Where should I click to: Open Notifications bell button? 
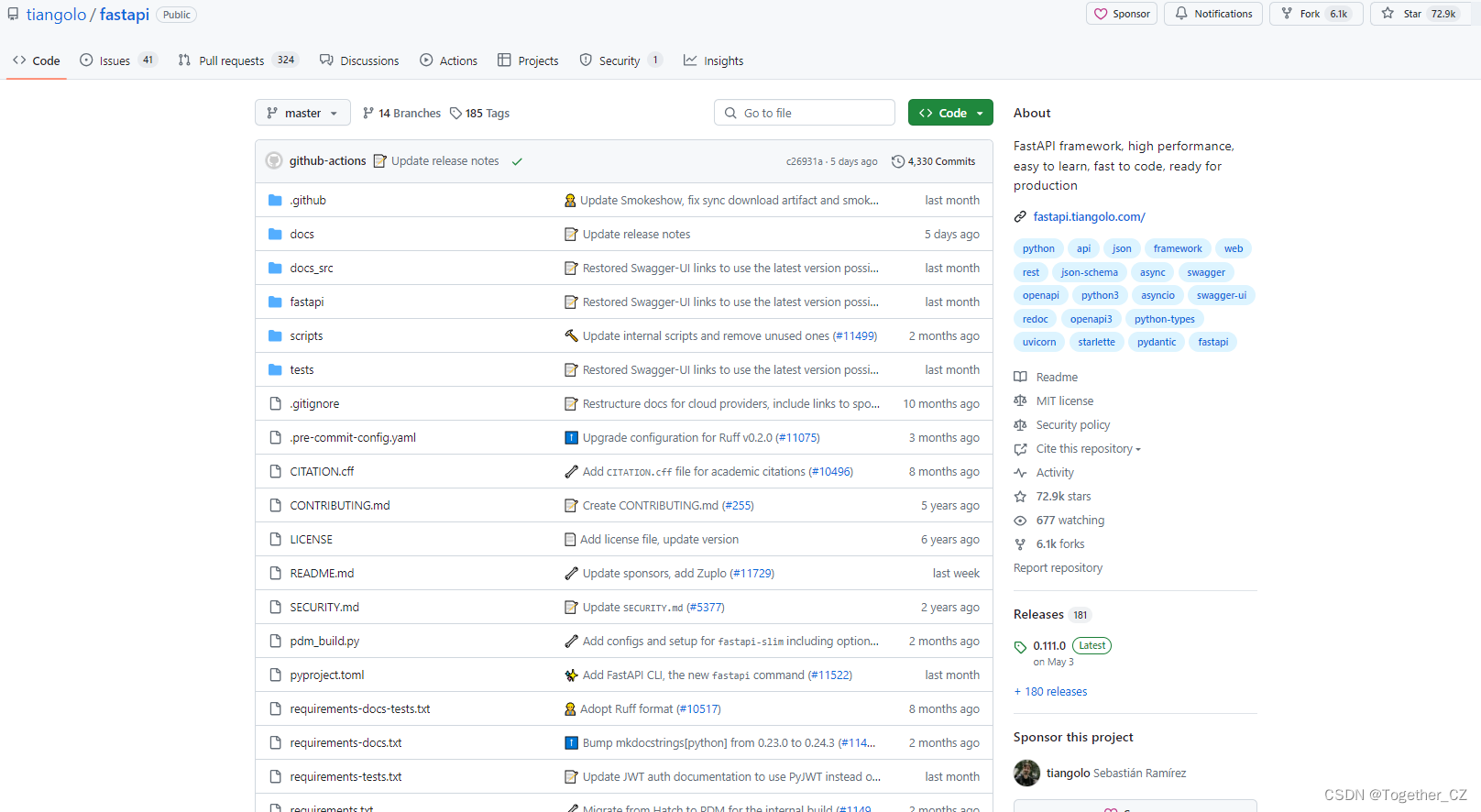pos(1213,14)
